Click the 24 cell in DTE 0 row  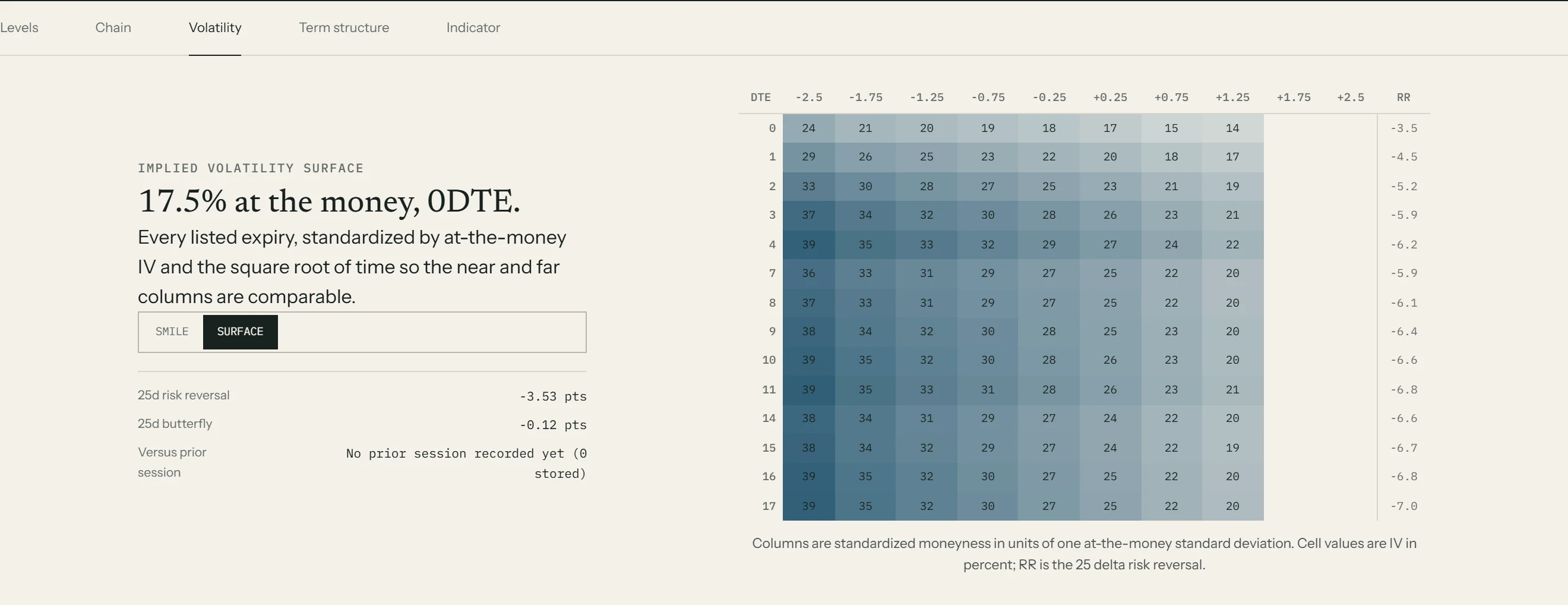pos(808,128)
